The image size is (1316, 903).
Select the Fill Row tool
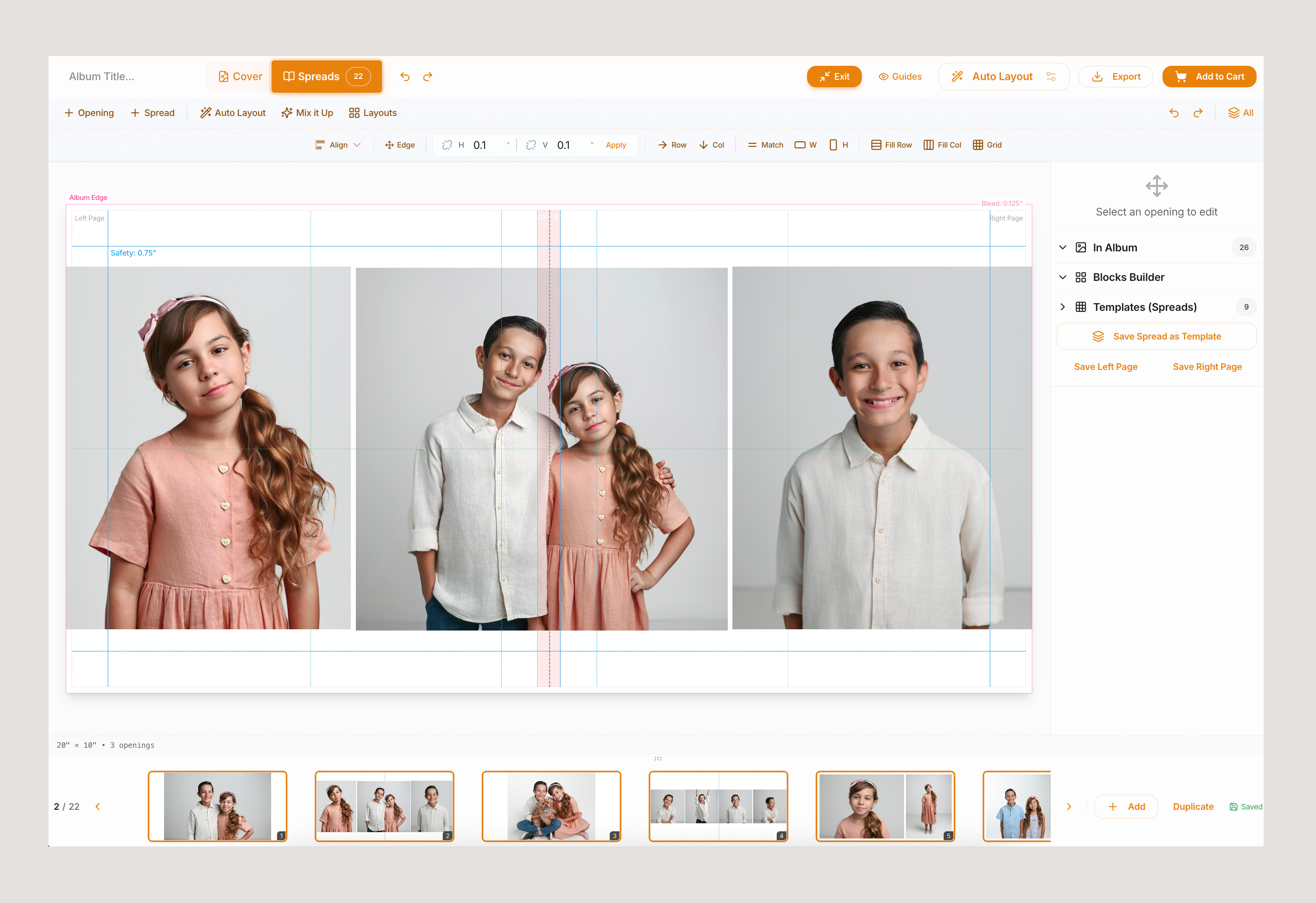(x=891, y=145)
